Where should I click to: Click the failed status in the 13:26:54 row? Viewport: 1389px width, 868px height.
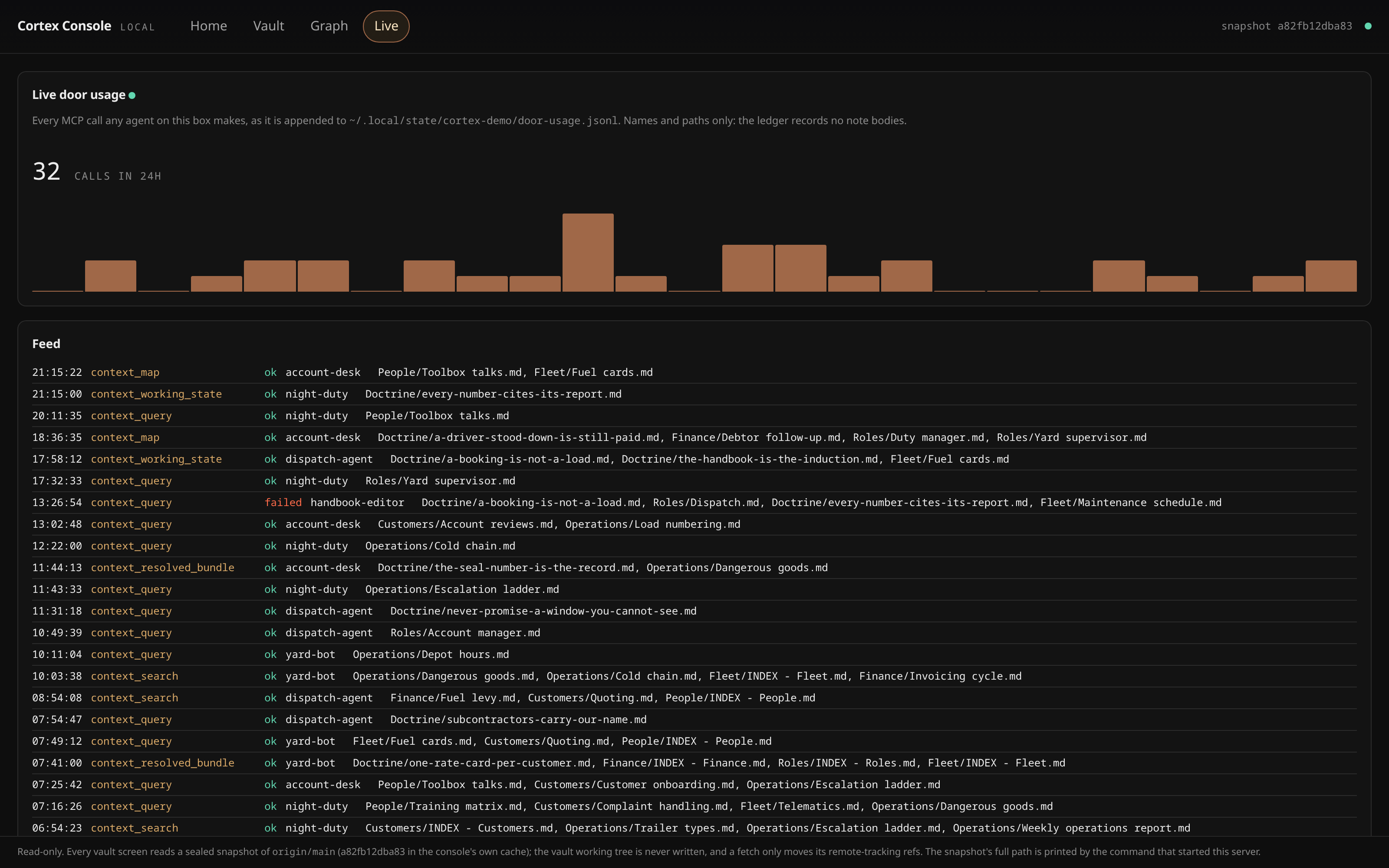click(x=283, y=503)
